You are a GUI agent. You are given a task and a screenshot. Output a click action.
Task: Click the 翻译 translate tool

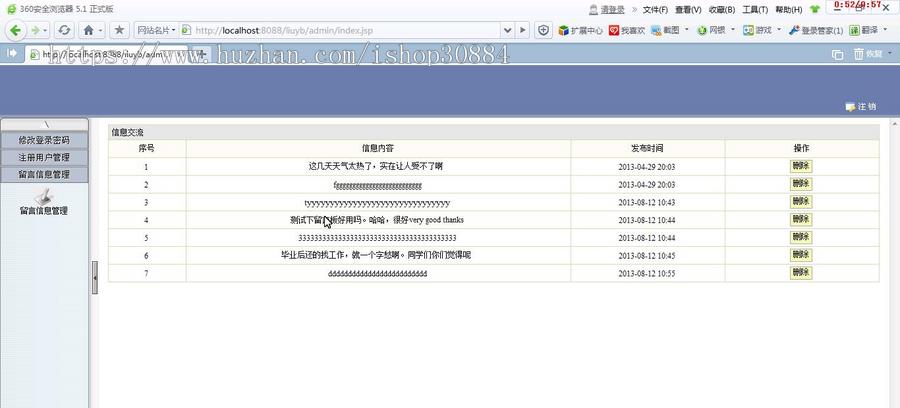(863, 30)
